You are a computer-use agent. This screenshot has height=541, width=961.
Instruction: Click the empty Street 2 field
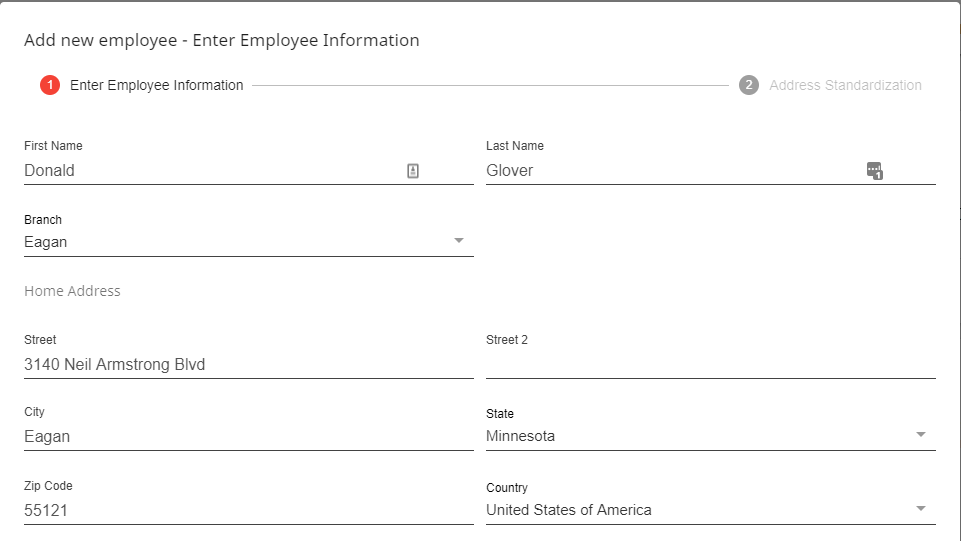click(x=710, y=365)
